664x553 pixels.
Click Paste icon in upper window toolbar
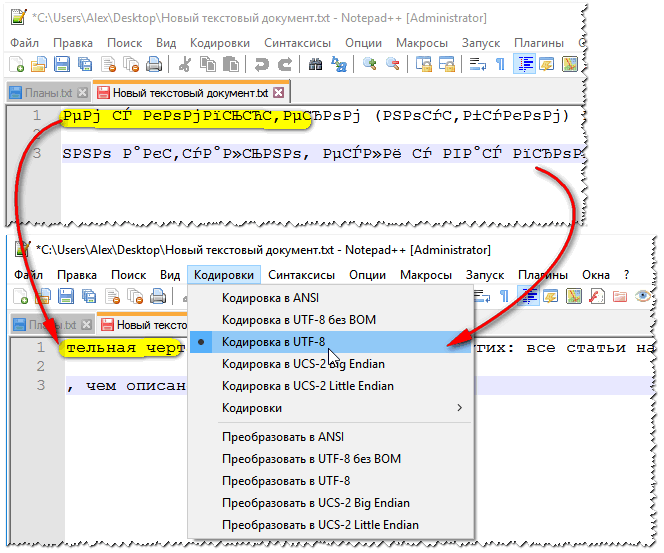pyautogui.click(x=231, y=64)
